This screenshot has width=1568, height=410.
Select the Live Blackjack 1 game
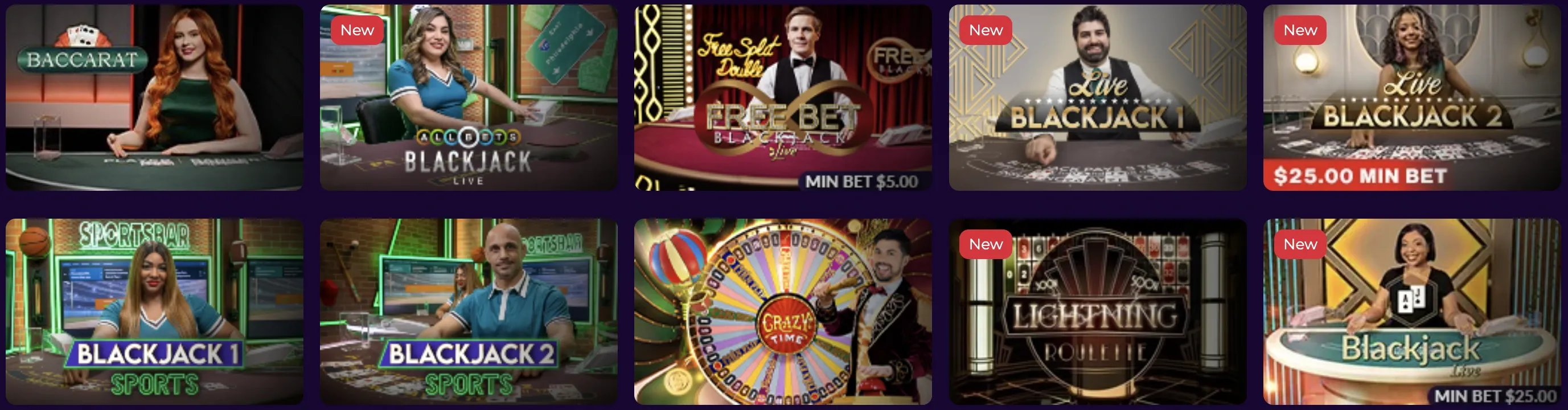1098,97
